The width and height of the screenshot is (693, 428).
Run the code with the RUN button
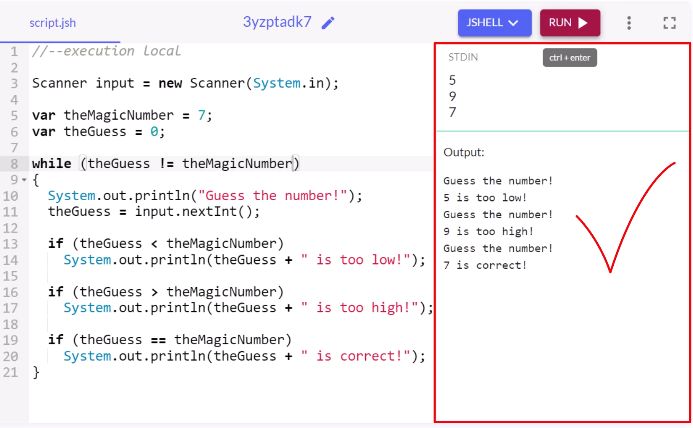pyautogui.click(x=570, y=22)
